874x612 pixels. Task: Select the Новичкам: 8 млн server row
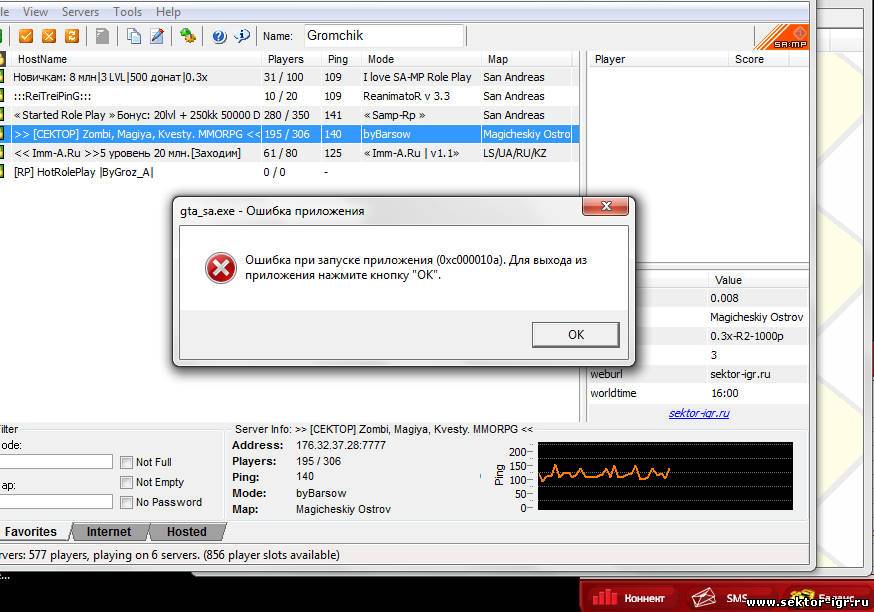click(290, 77)
